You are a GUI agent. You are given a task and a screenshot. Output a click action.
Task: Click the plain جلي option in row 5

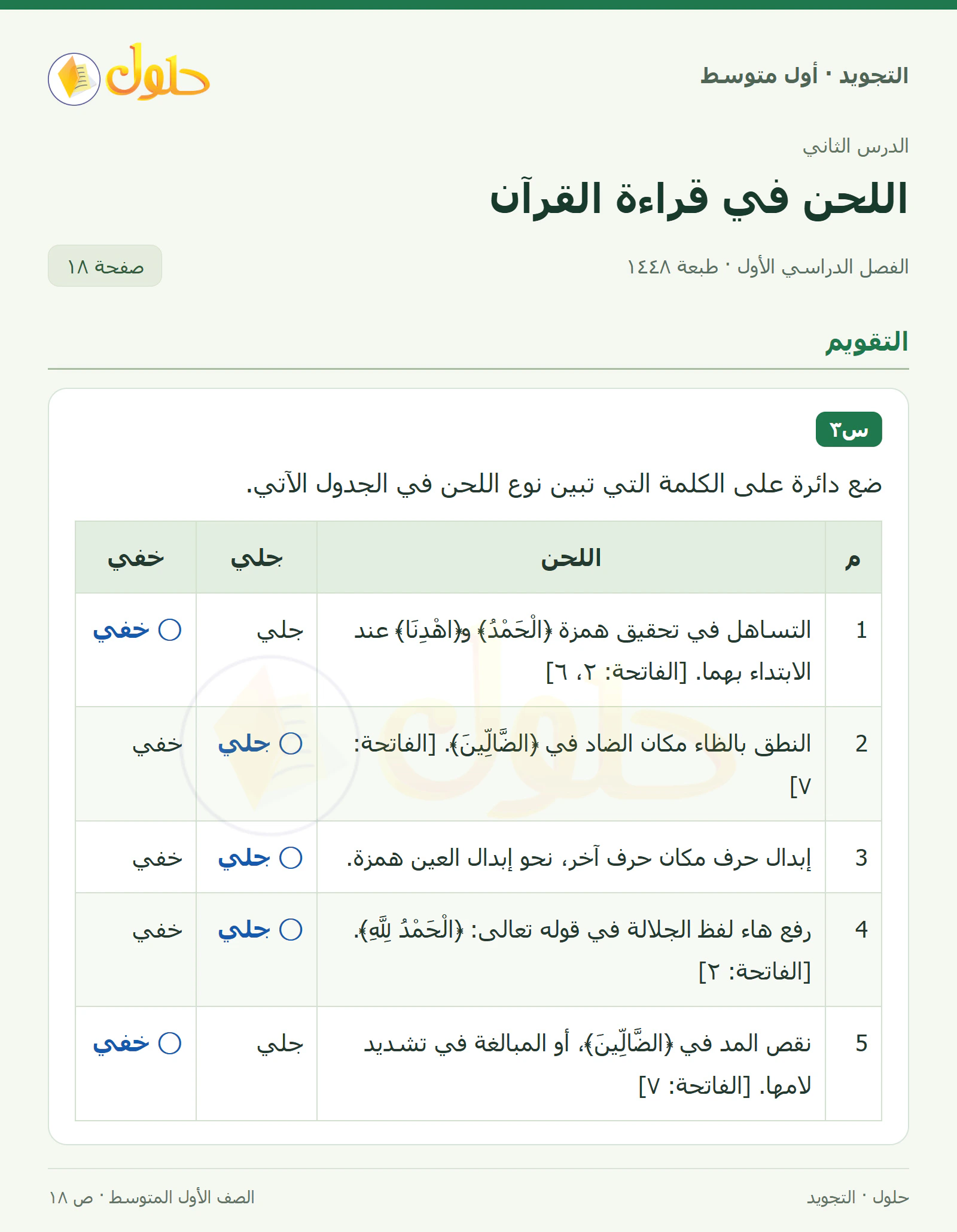click(x=280, y=1044)
